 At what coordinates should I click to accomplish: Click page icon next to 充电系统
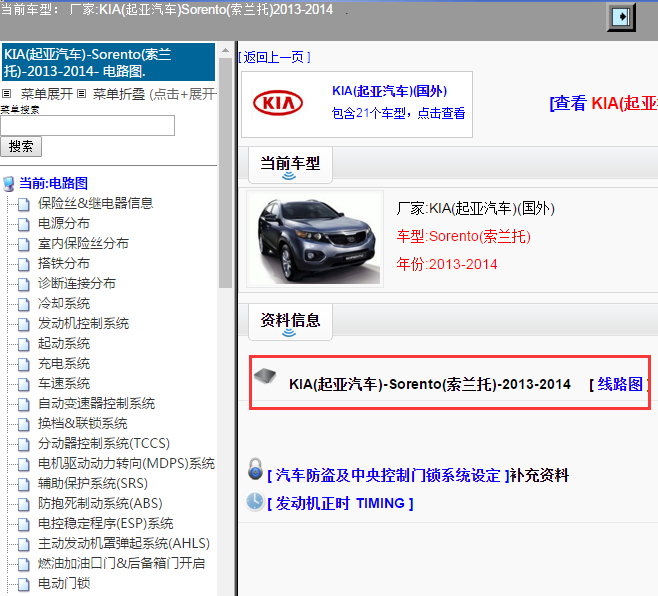[24, 364]
